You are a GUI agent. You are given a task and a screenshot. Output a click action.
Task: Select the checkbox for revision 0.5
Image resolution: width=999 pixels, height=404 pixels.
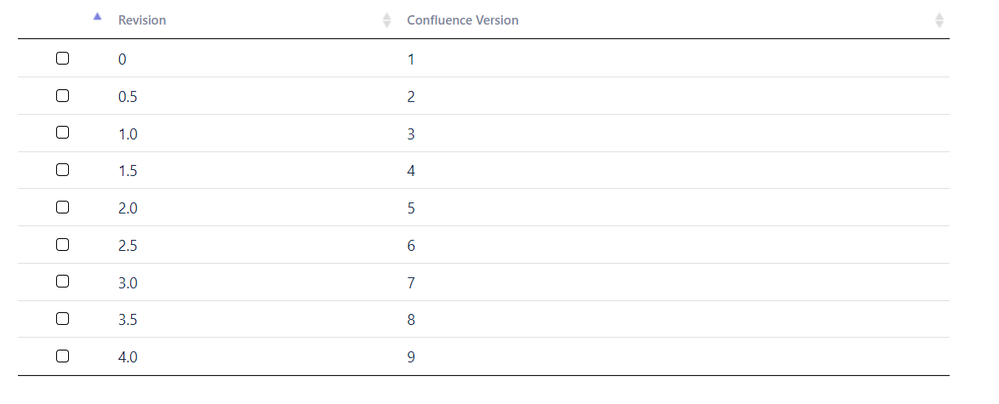click(62, 96)
